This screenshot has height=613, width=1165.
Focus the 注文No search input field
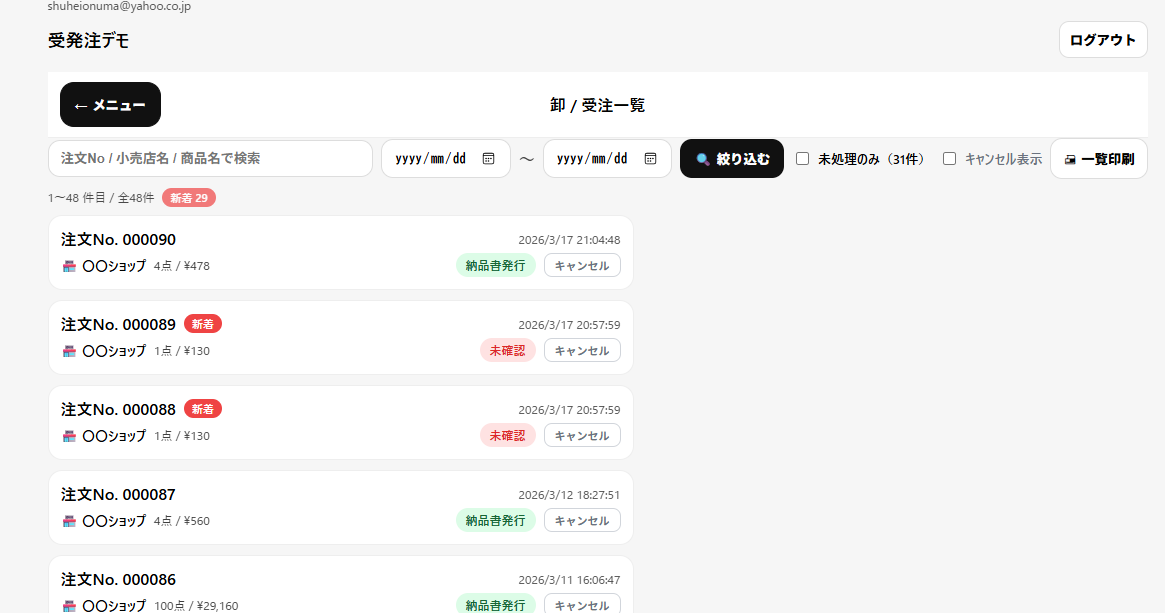pos(210,159)
